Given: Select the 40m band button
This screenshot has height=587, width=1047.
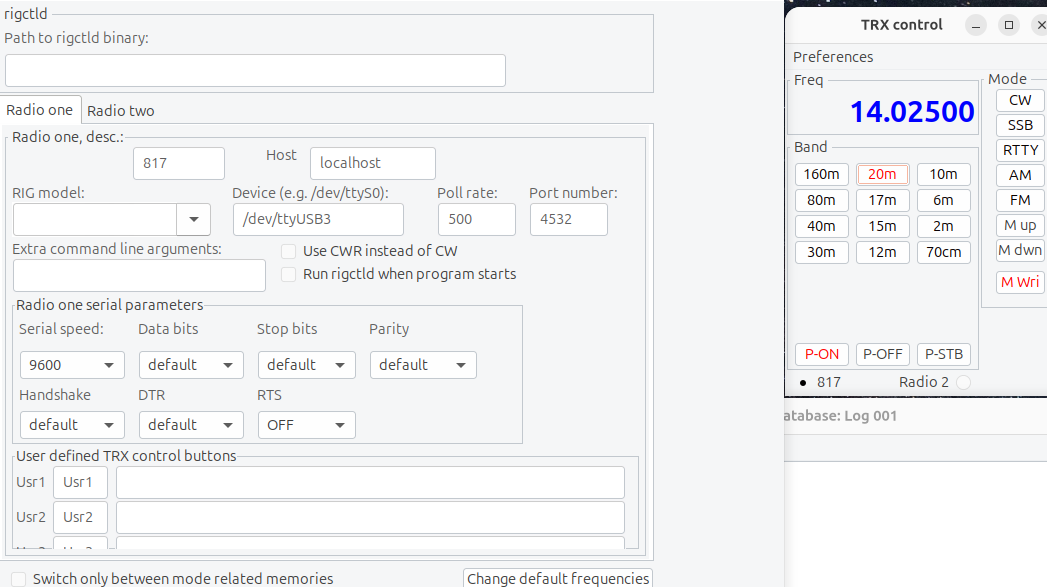Looking at the screenshot, I should coord(821,226).
